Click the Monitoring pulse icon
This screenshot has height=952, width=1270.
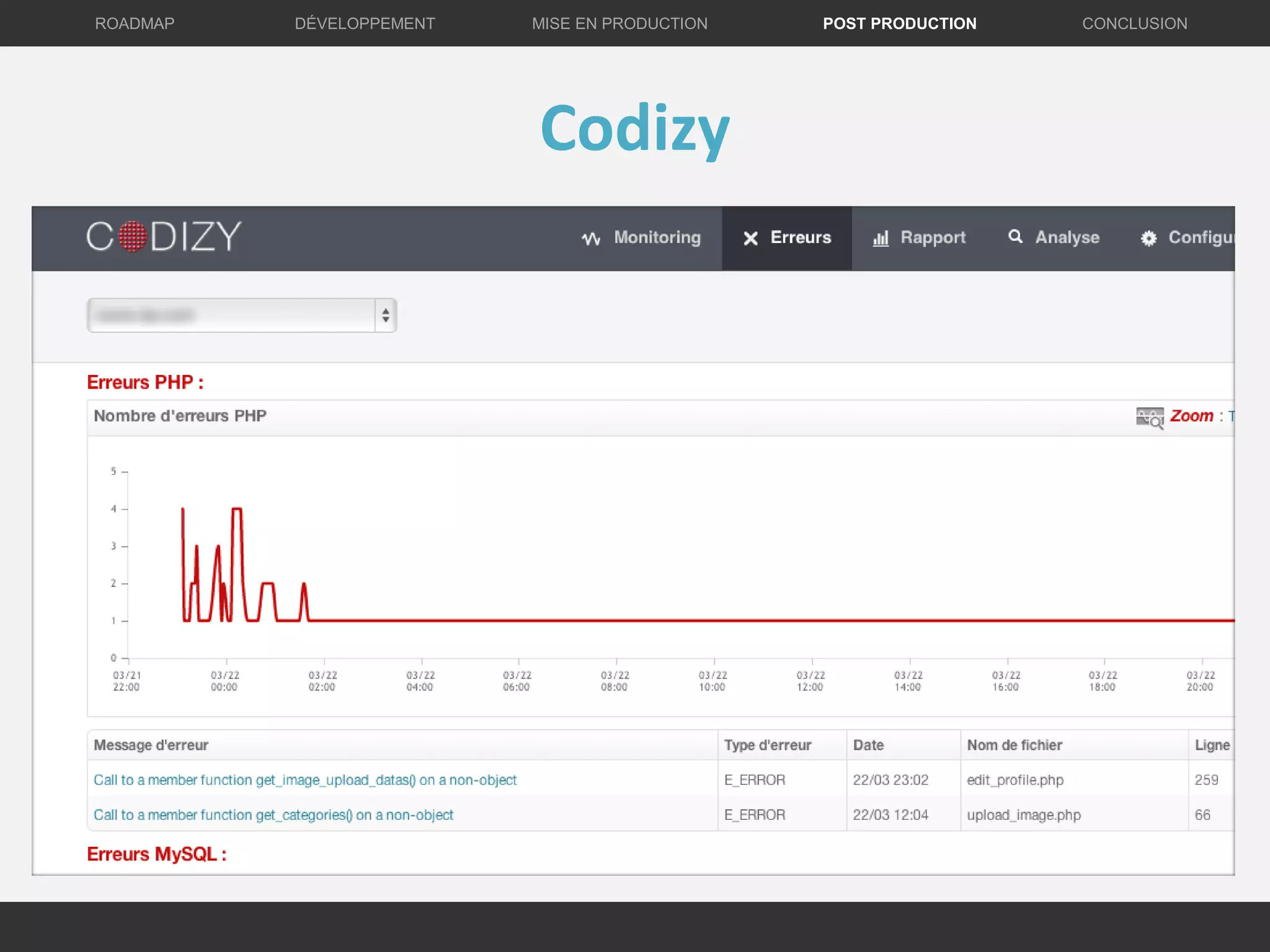point(591,239)
